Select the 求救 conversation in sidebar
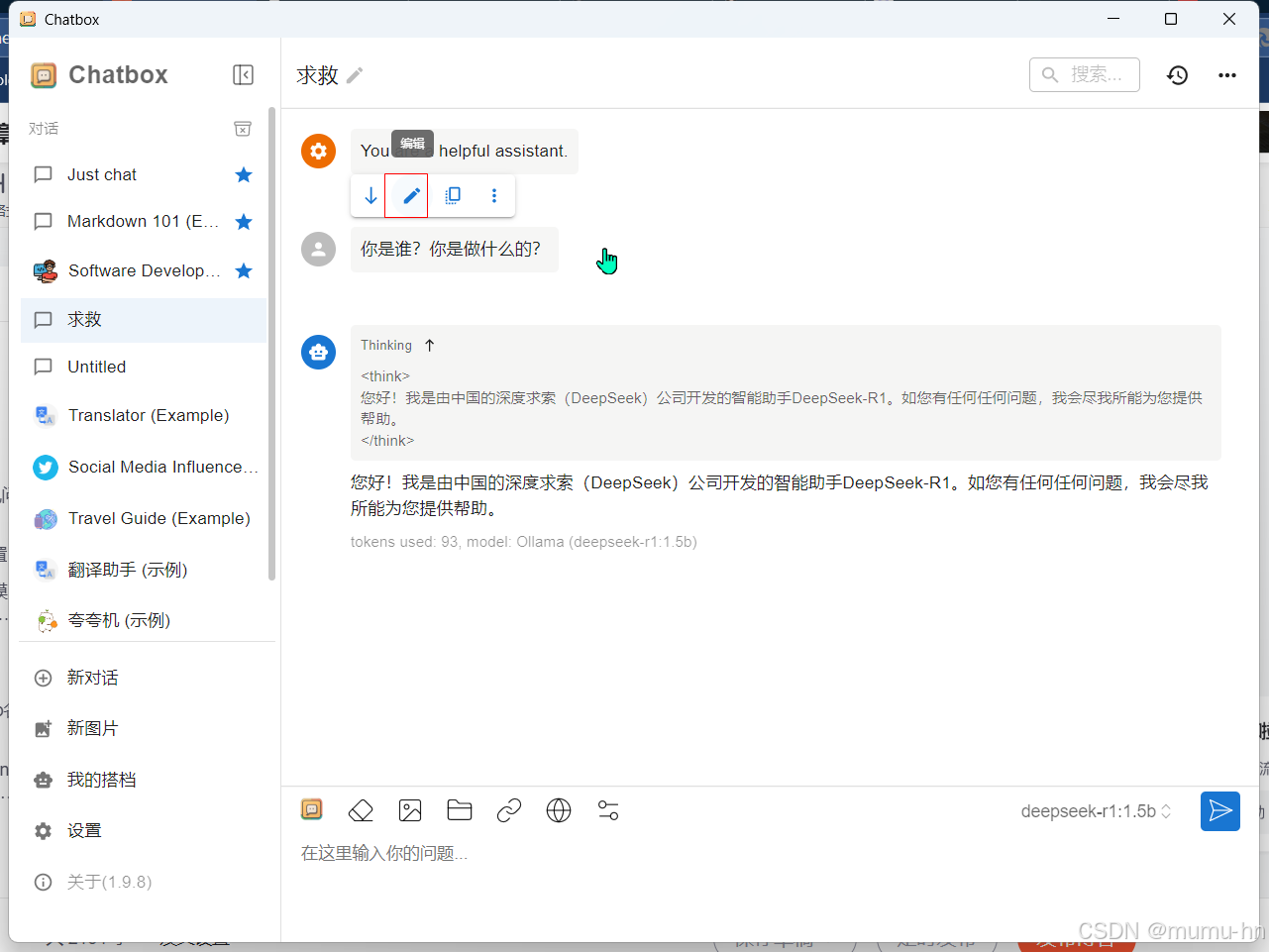1269x952 pixels. (x=144, y=320)
